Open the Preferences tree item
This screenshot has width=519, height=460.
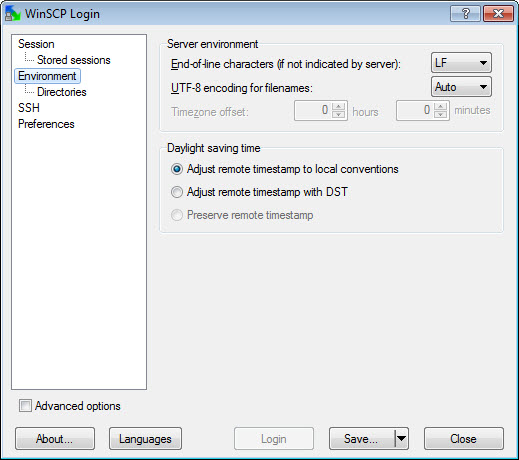click(46, 124)
